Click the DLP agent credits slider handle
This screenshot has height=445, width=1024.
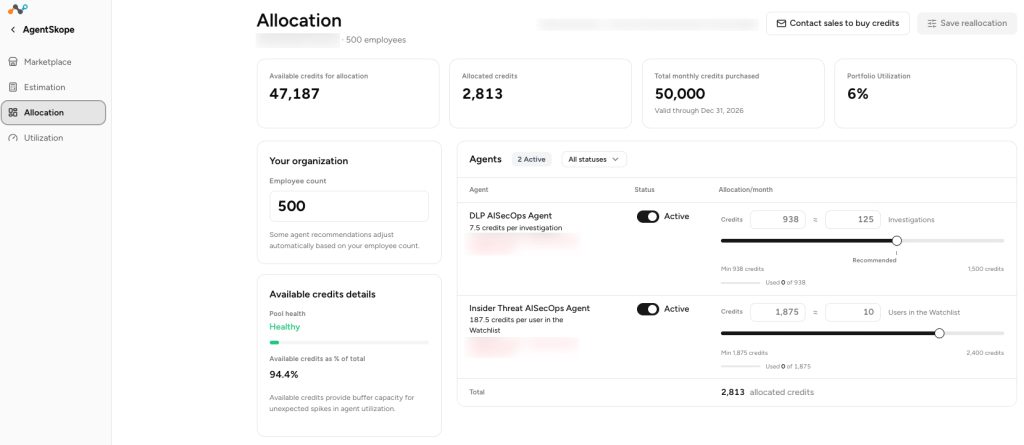point(897,240)
